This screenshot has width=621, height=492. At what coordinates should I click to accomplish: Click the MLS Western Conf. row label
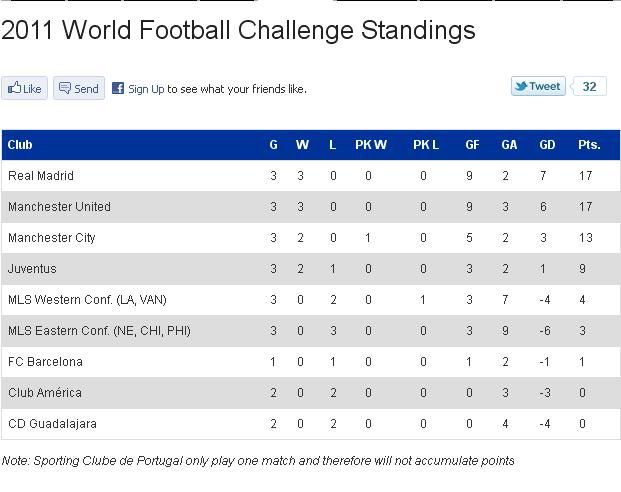pos(87,300)
